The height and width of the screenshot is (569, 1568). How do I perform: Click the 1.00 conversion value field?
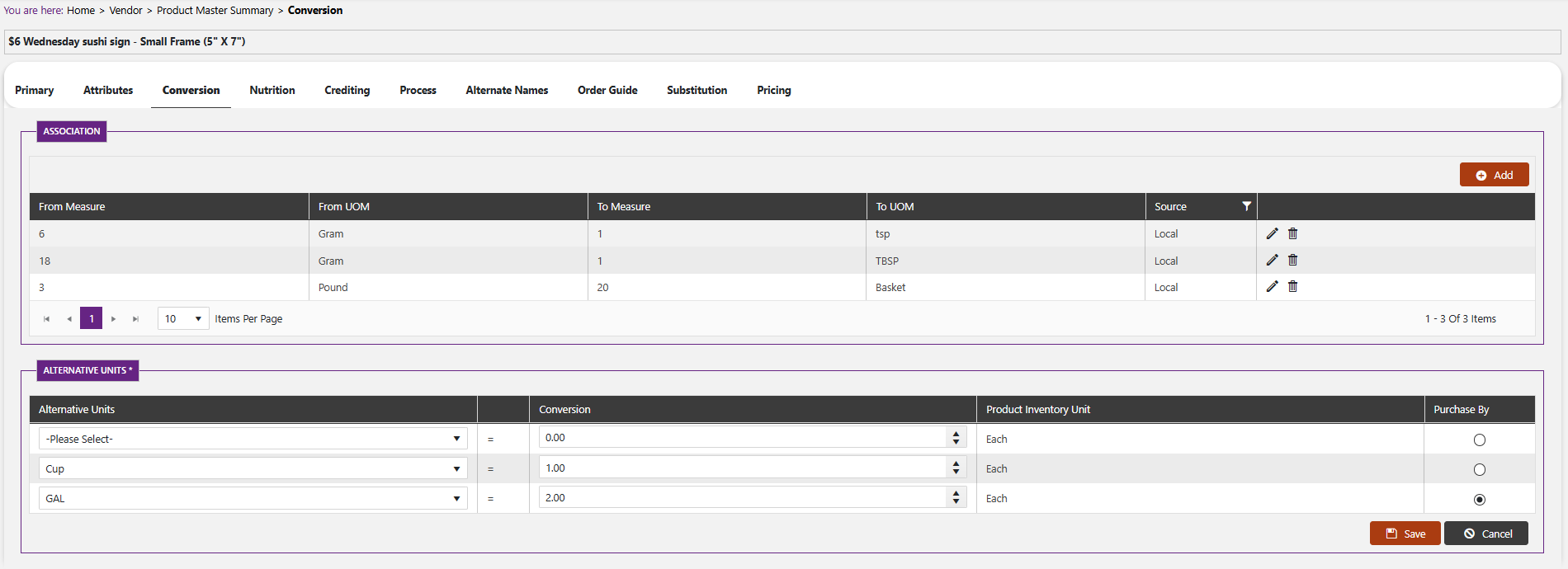(x=742, y=468)
